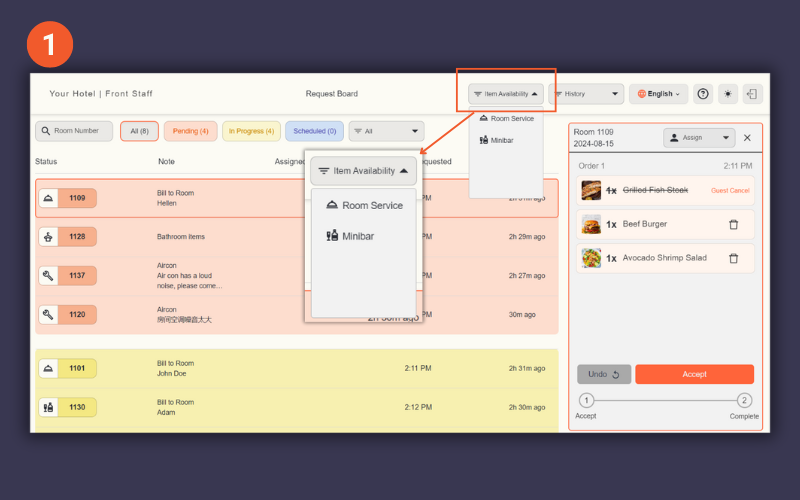The image size is (800, 500).
Task: Remove Avocado Shrimp Salad via trash icon
Action: (733, 258)
